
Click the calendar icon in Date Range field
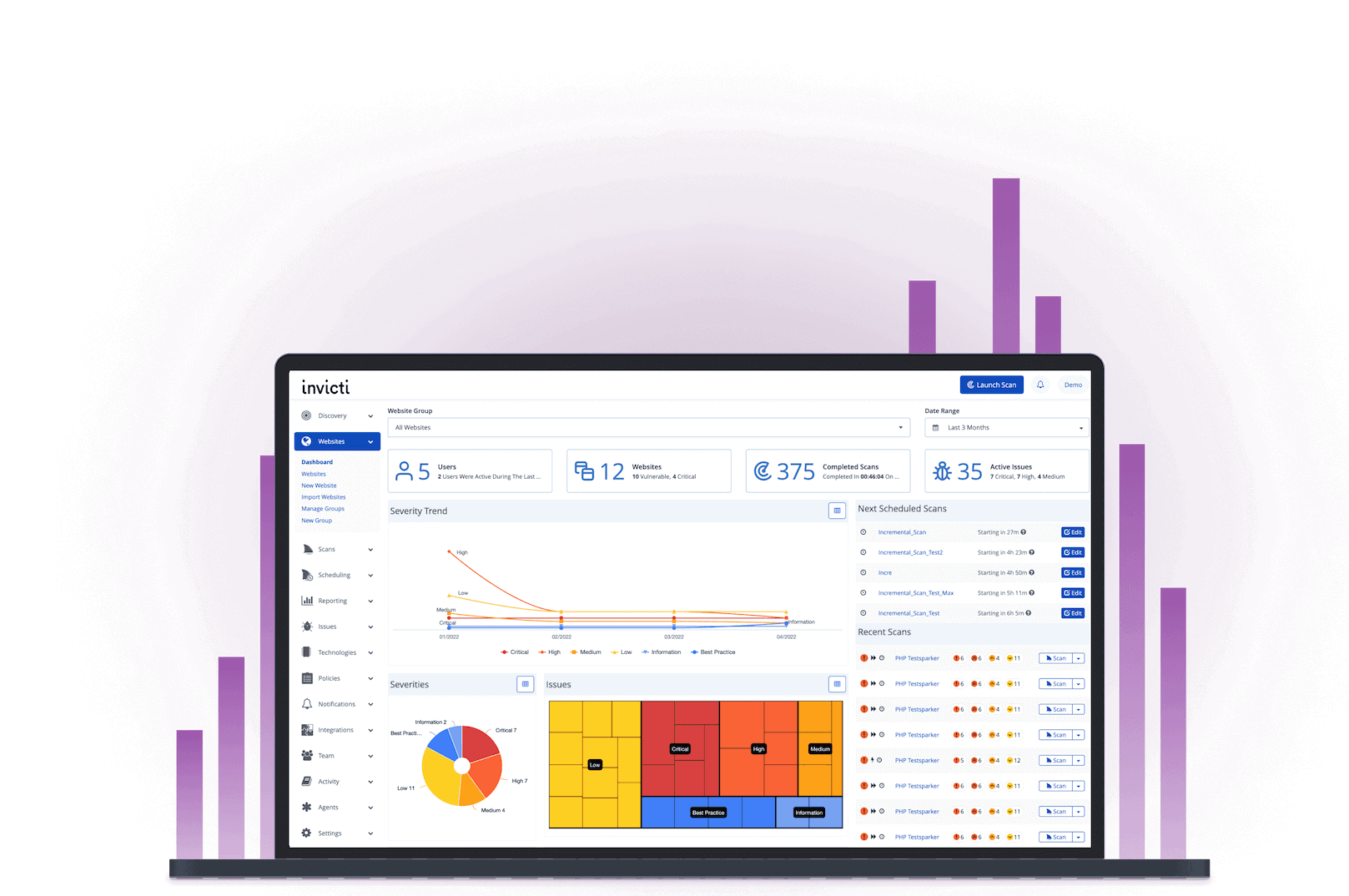tap(935, 427)
